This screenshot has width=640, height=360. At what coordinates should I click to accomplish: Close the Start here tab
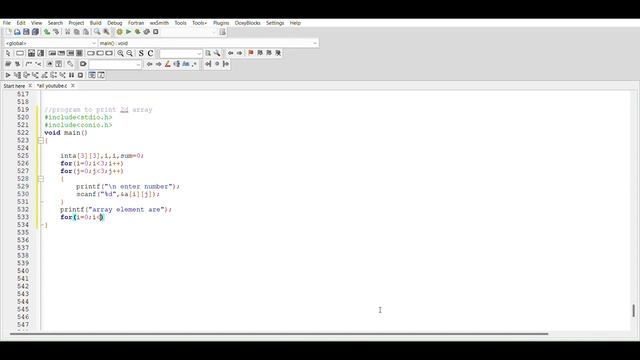(x=30, y=86)
